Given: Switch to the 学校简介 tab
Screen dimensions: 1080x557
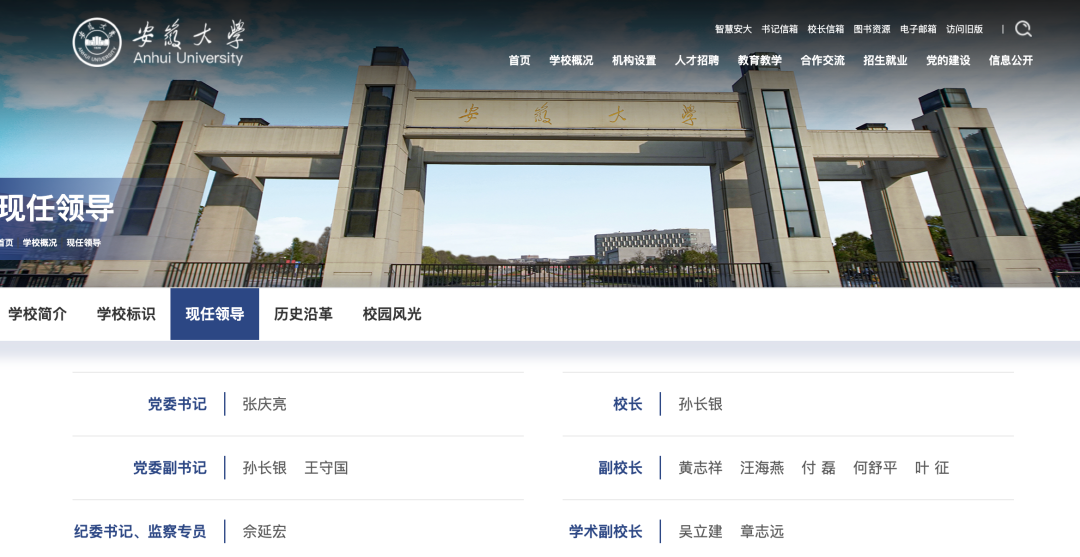Looking at the screenshot, I should point(37,314).
